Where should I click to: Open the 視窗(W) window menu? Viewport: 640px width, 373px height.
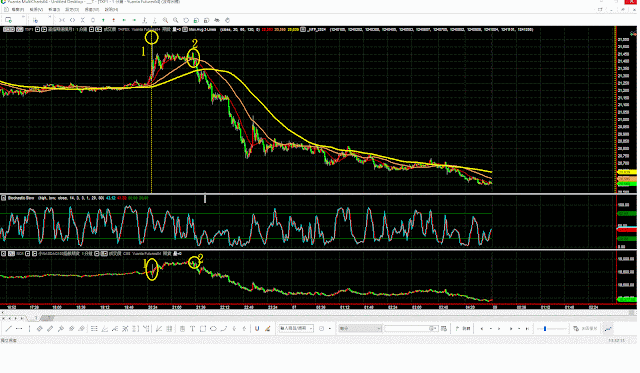tap(91, 9)
